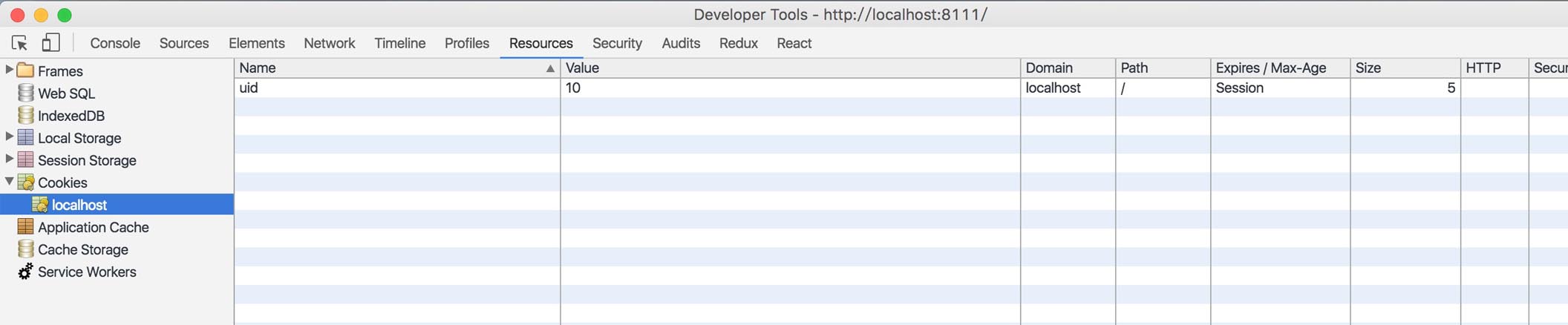
Task: Click the inspect element picker icon
Action: point(19,43)
